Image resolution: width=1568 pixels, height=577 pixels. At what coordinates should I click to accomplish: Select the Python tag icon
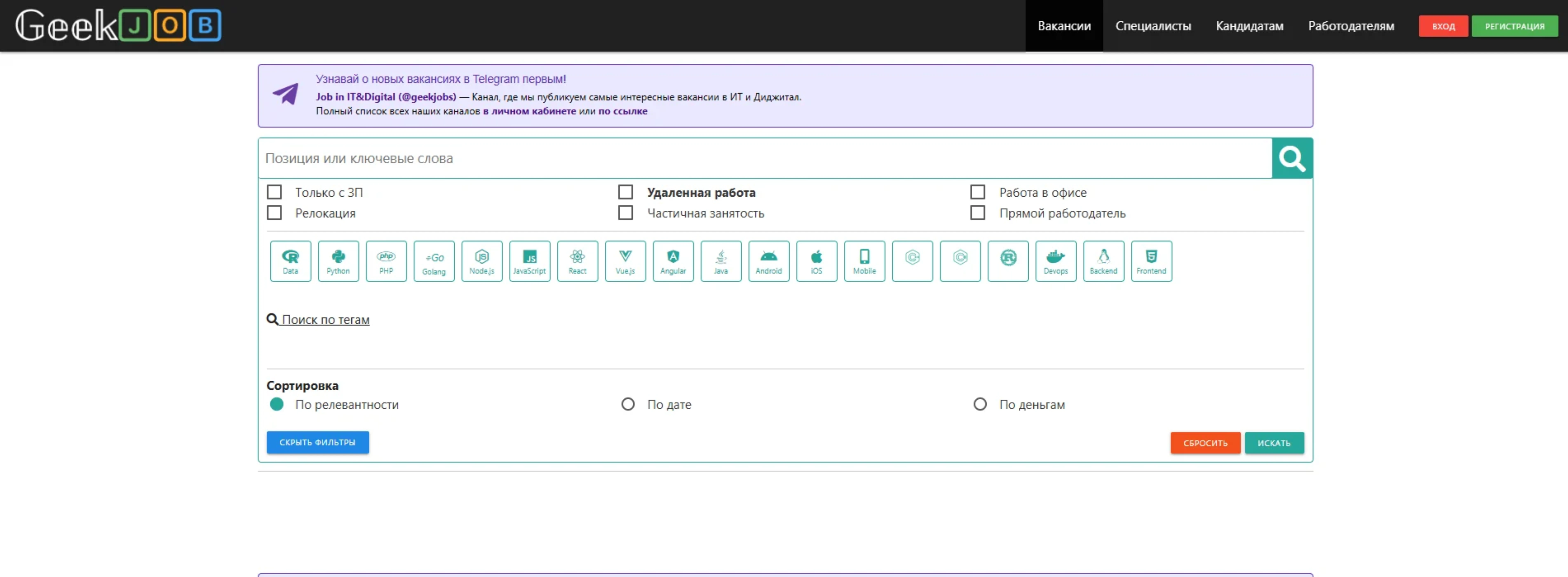coord(338,261)
